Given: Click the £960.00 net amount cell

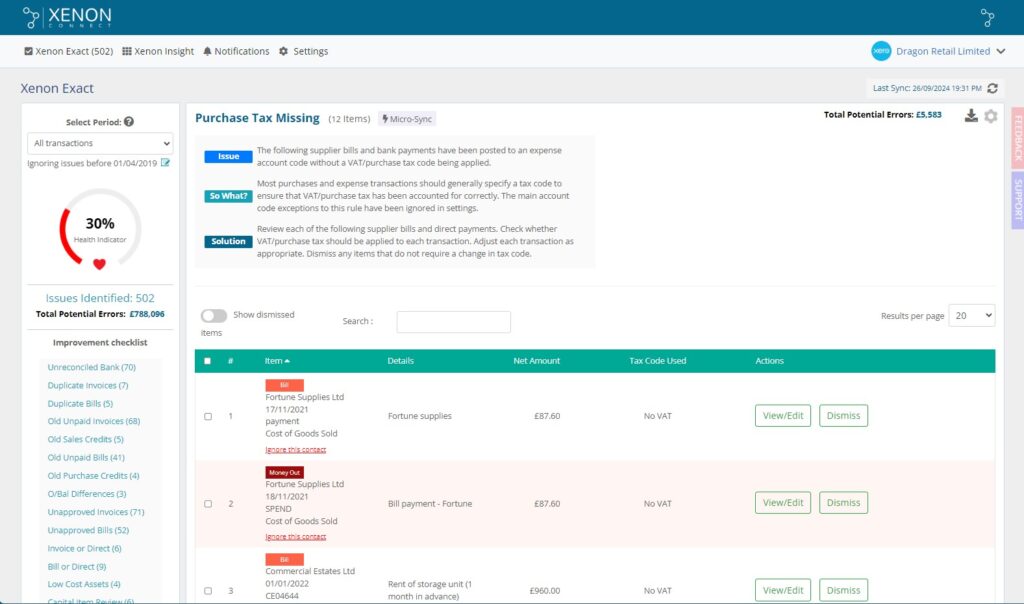Looking at the screenshot, I should (545, 591).
